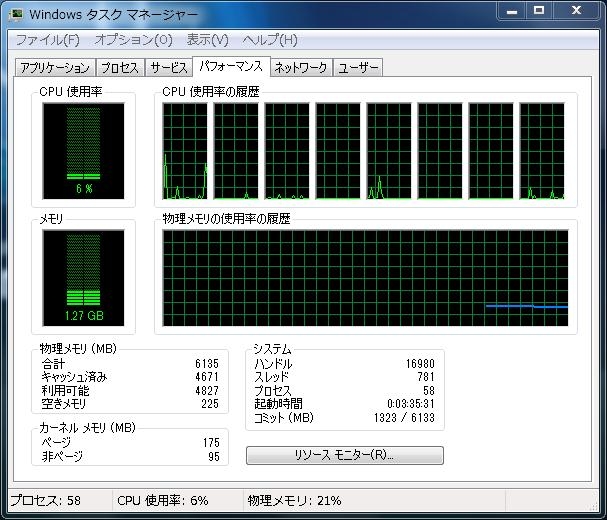Click the 利用可能 value 4827

207,390
